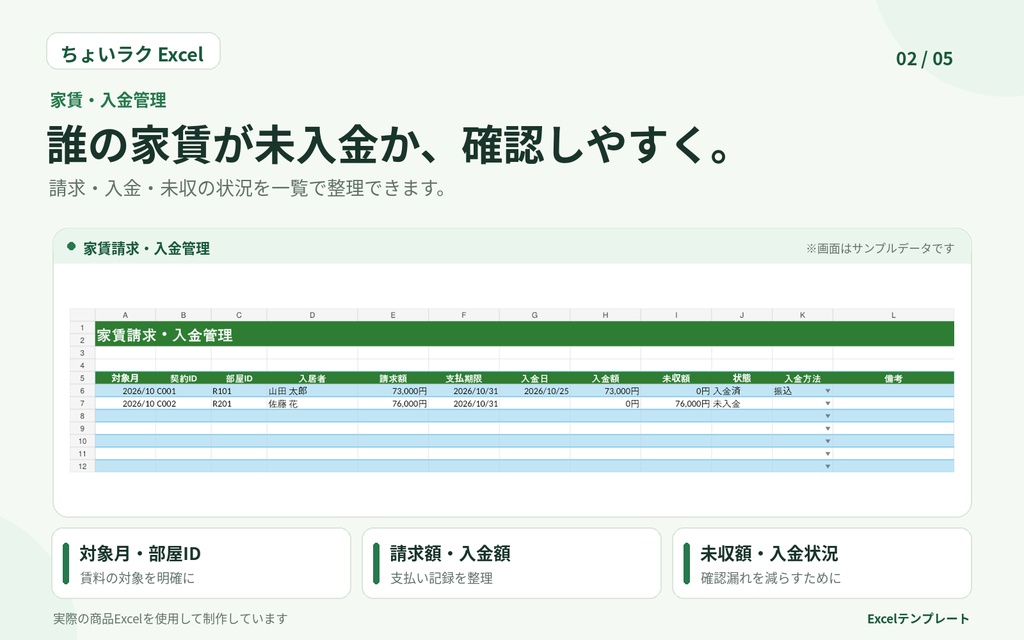Click the 未収額・入金状況 feature card
Screen dimensions: 1024x640
822,563
